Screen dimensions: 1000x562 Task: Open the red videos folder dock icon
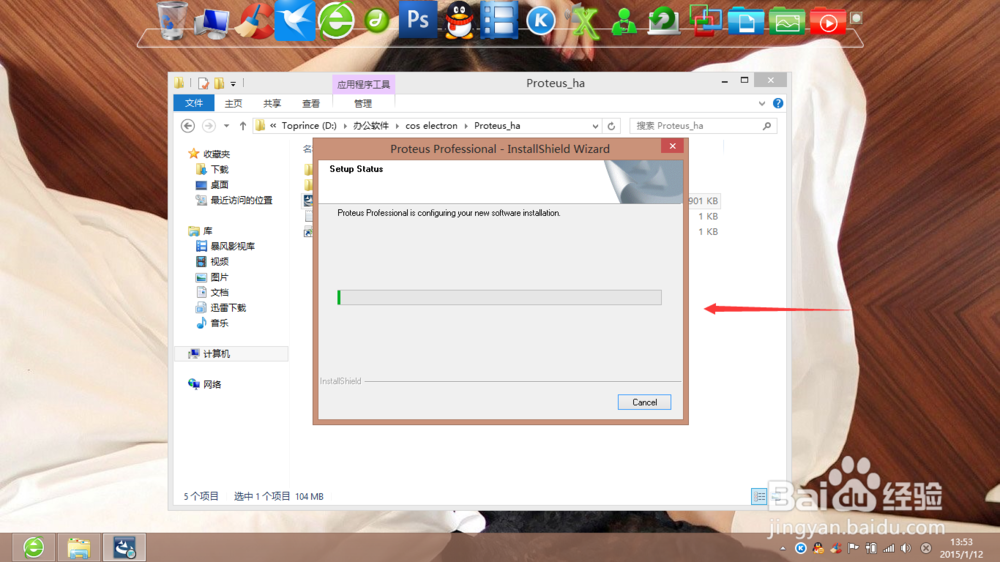point(827,21)
